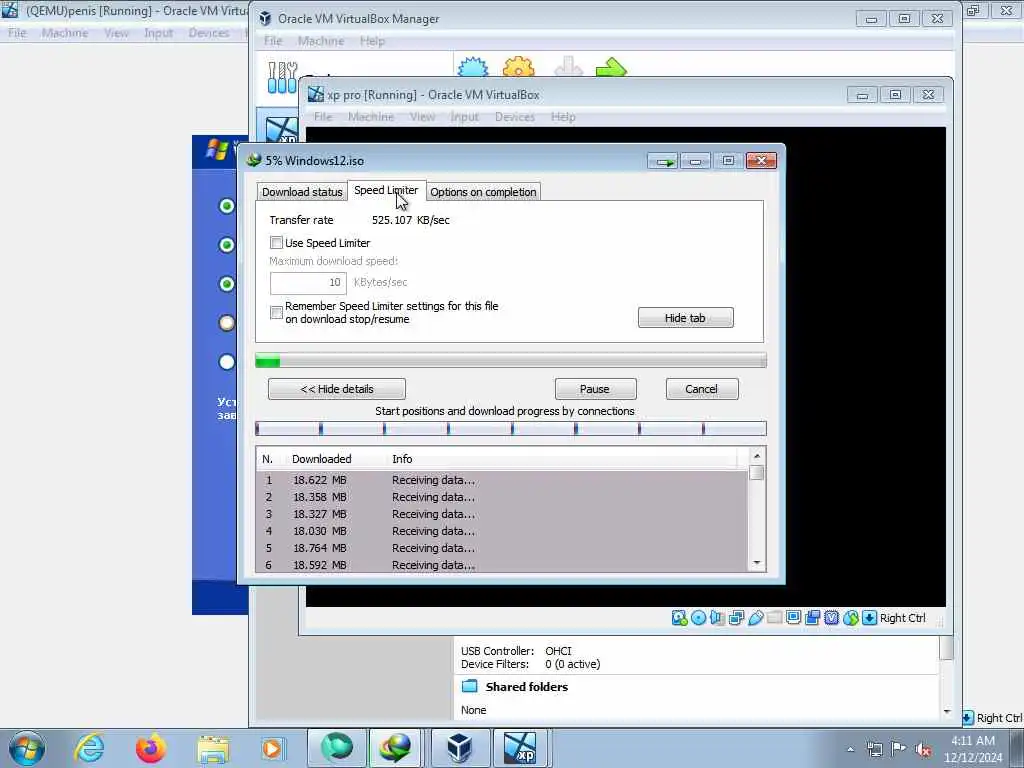This screenshot has height=768, width=1024.
Task: Select connection row 3 with 18.327 MB
Action: 502,514
